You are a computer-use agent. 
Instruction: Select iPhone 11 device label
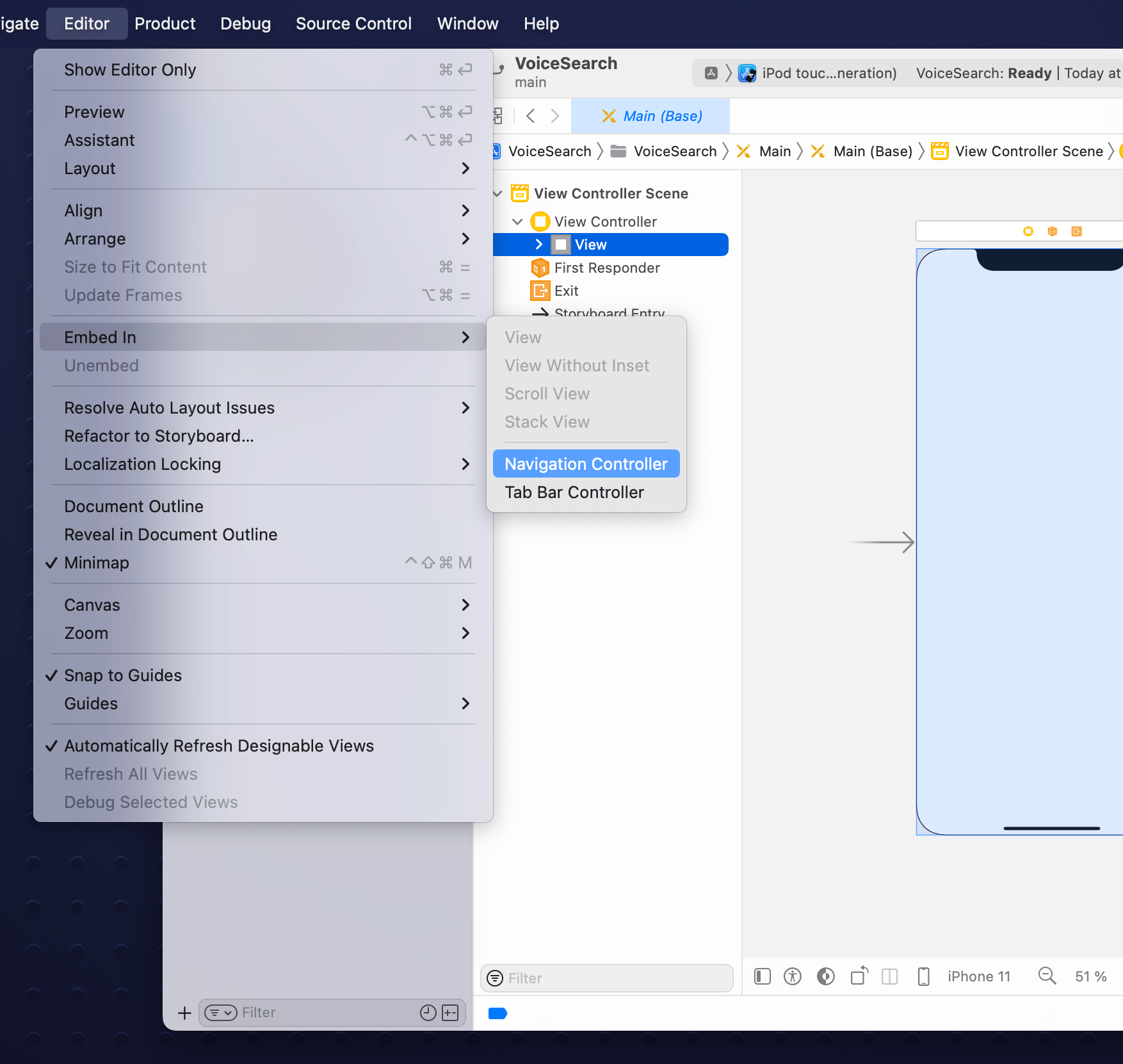[x=978, y=976]
